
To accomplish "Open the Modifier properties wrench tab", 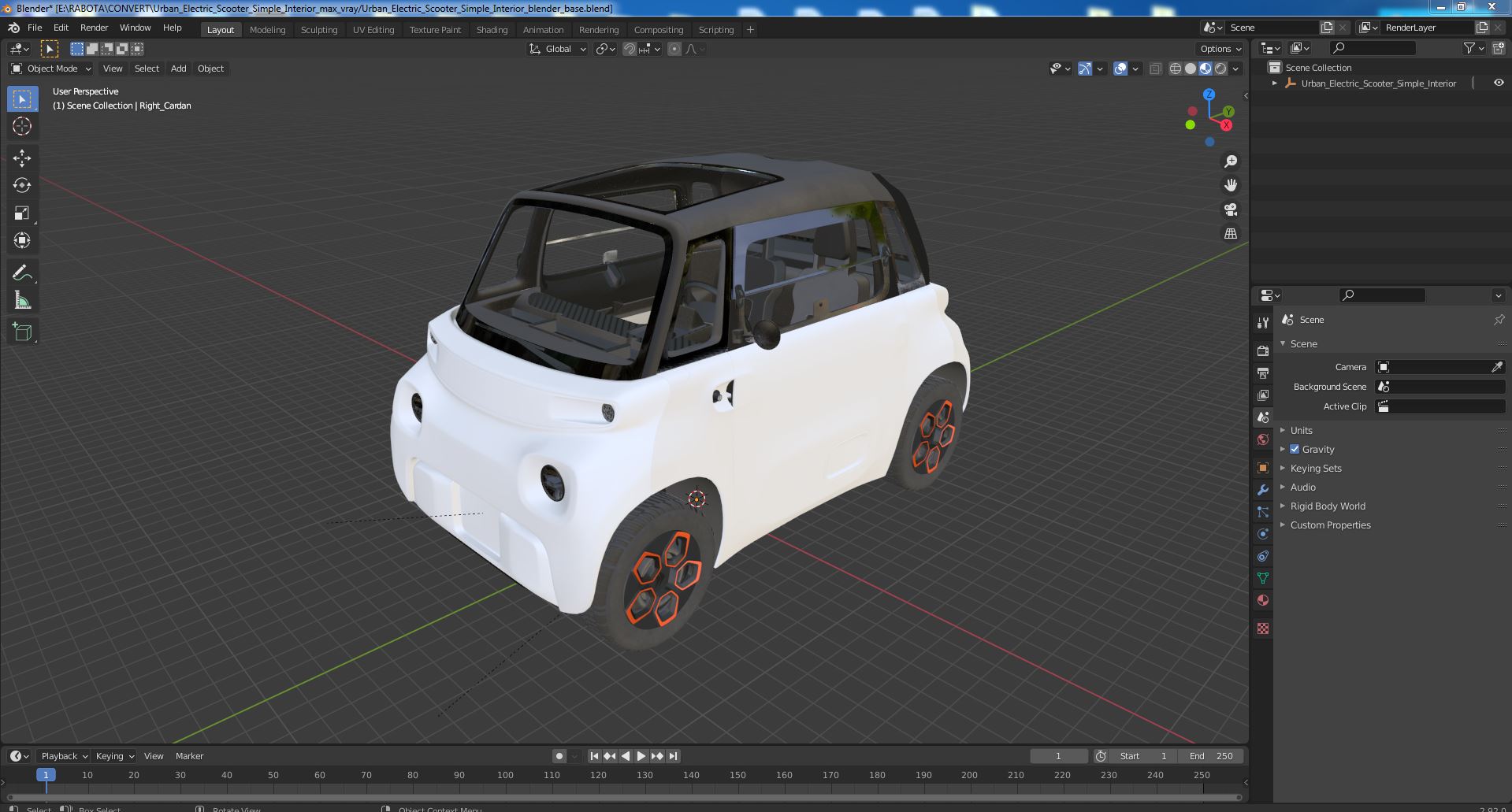I will point(1263,490).
